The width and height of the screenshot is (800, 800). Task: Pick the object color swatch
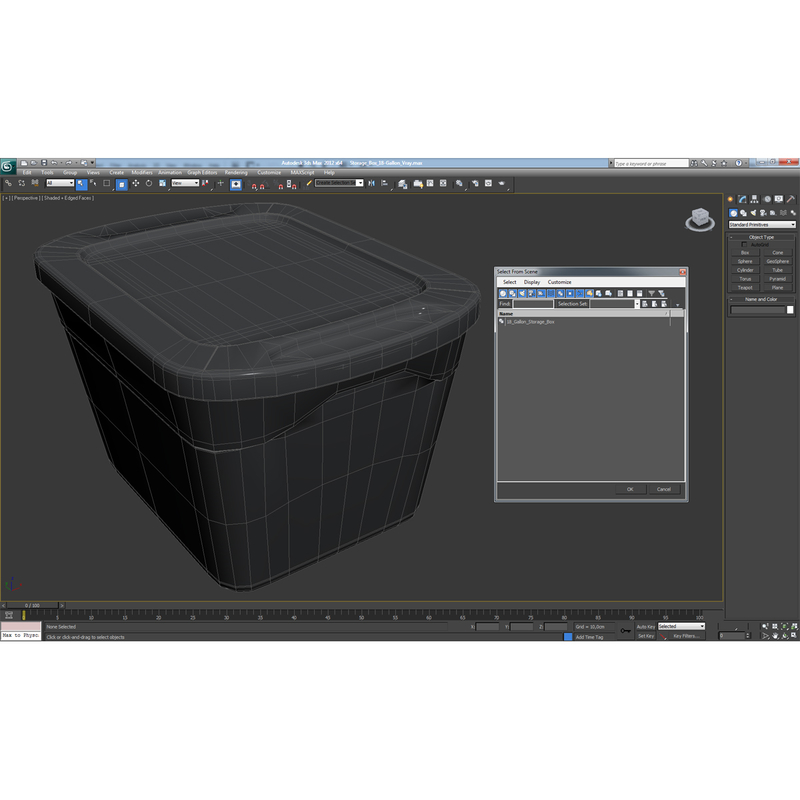point(789,309)
